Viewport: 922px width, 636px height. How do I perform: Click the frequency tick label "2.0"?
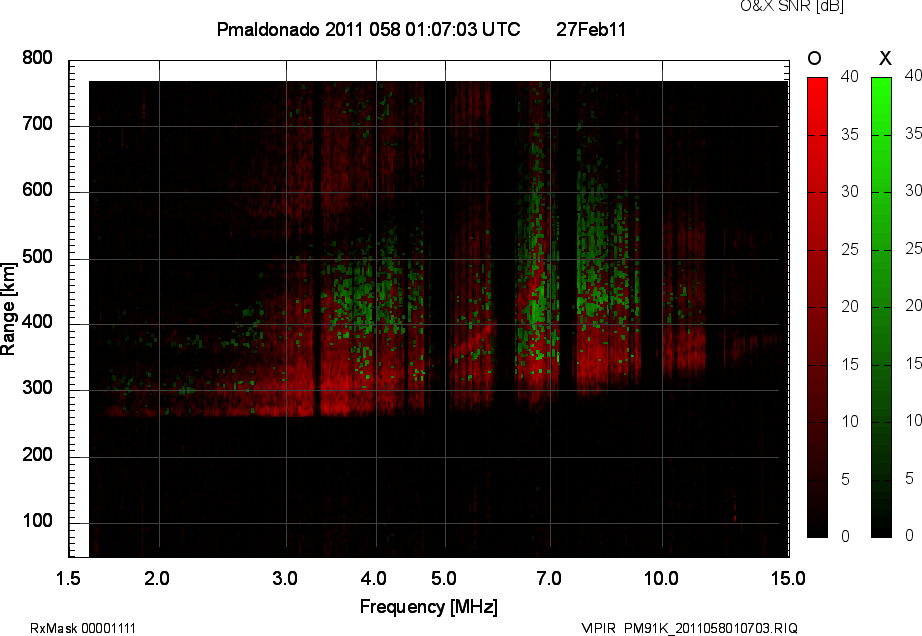point(157,578)
